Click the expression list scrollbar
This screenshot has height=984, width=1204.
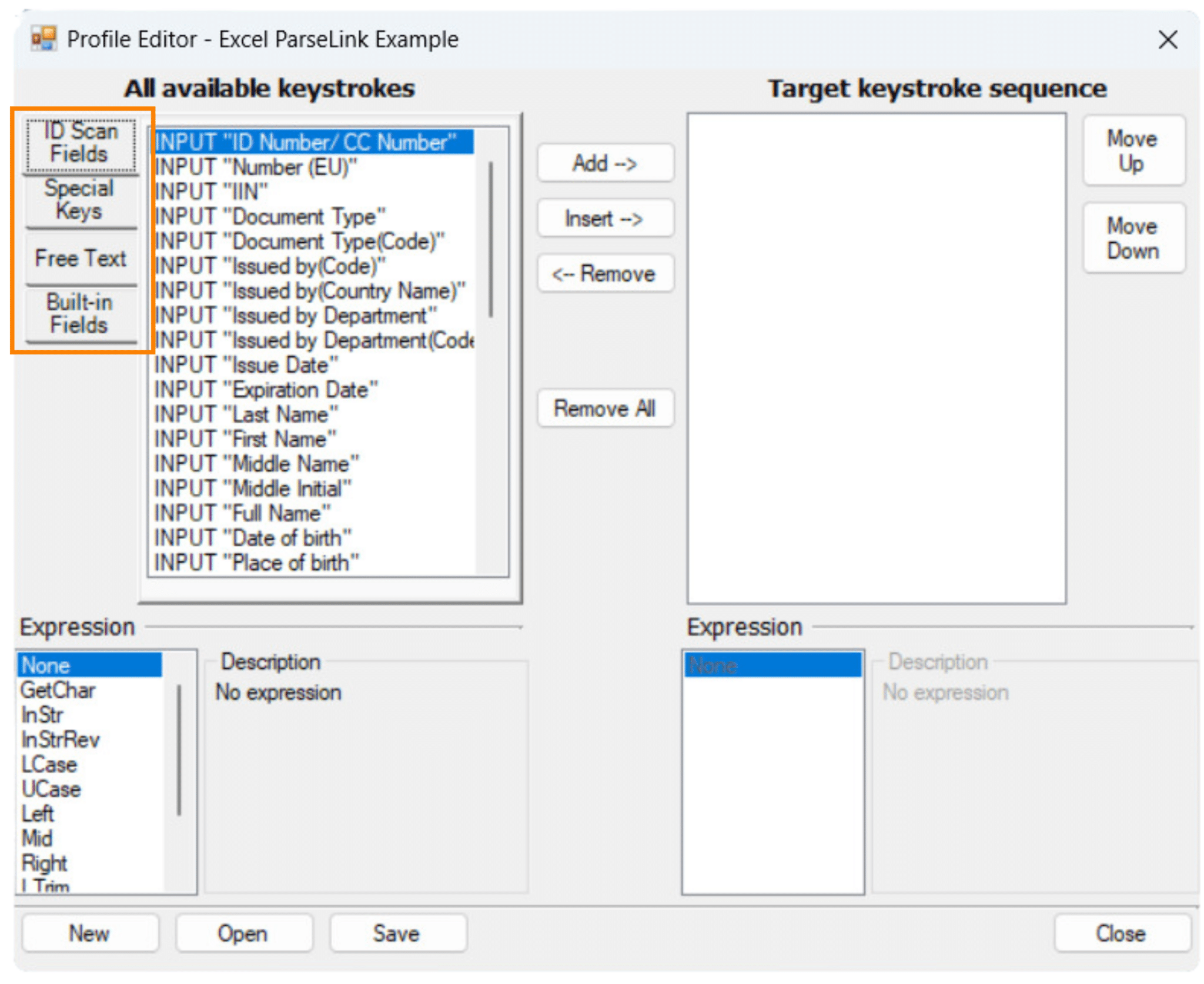click(x=179, y=749)
